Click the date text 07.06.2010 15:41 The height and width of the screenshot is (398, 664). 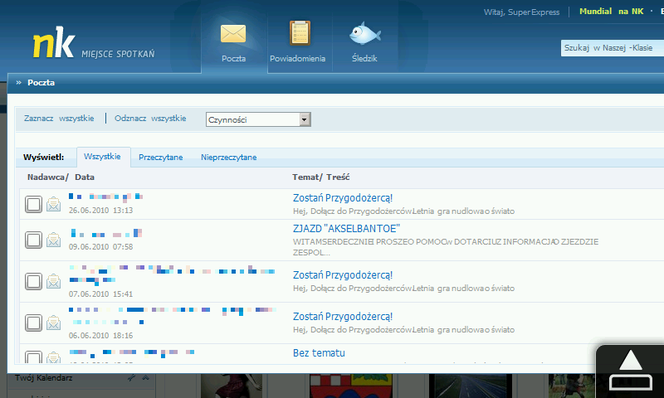point(101,294)
